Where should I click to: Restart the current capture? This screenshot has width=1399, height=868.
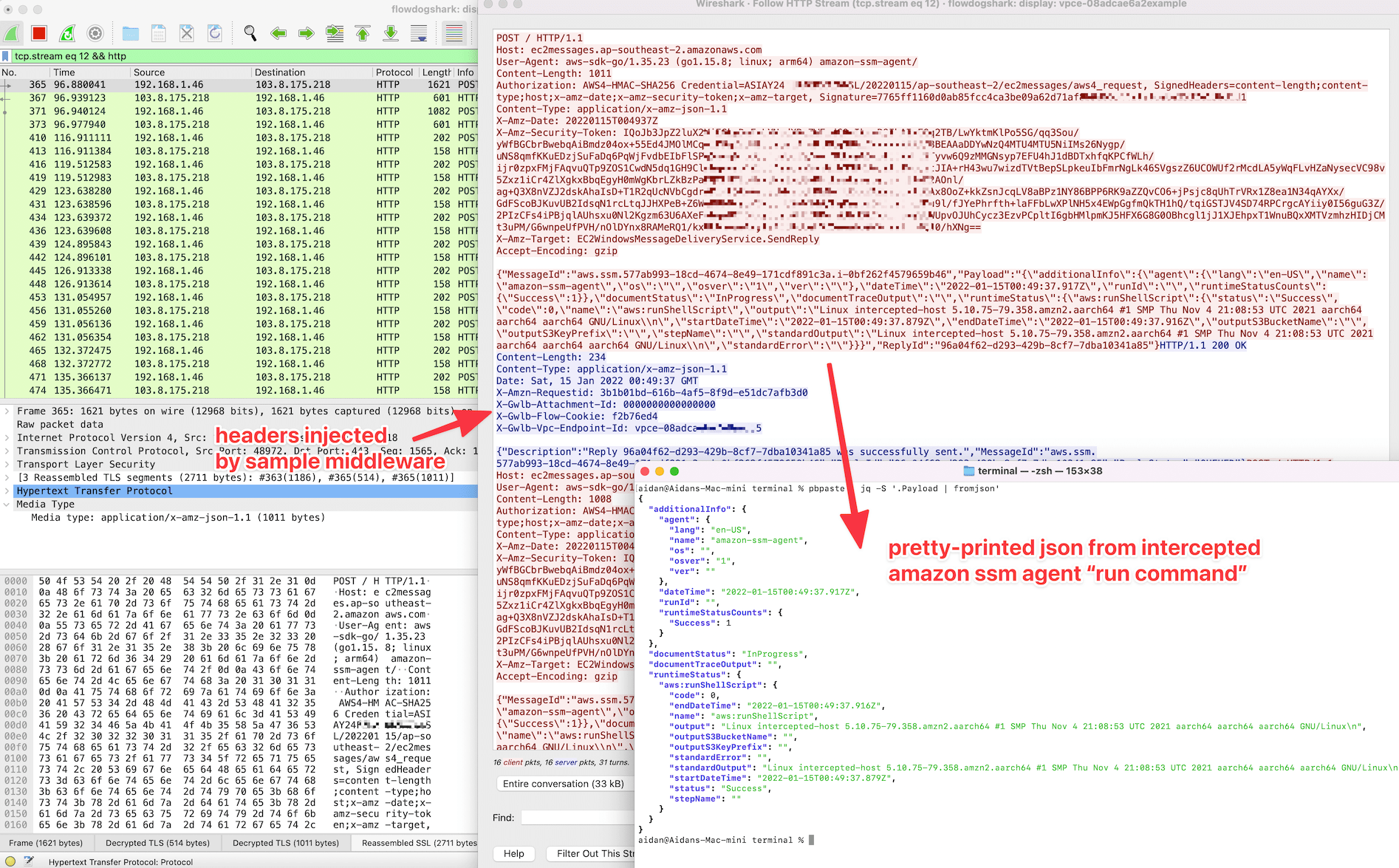point(67,33)
